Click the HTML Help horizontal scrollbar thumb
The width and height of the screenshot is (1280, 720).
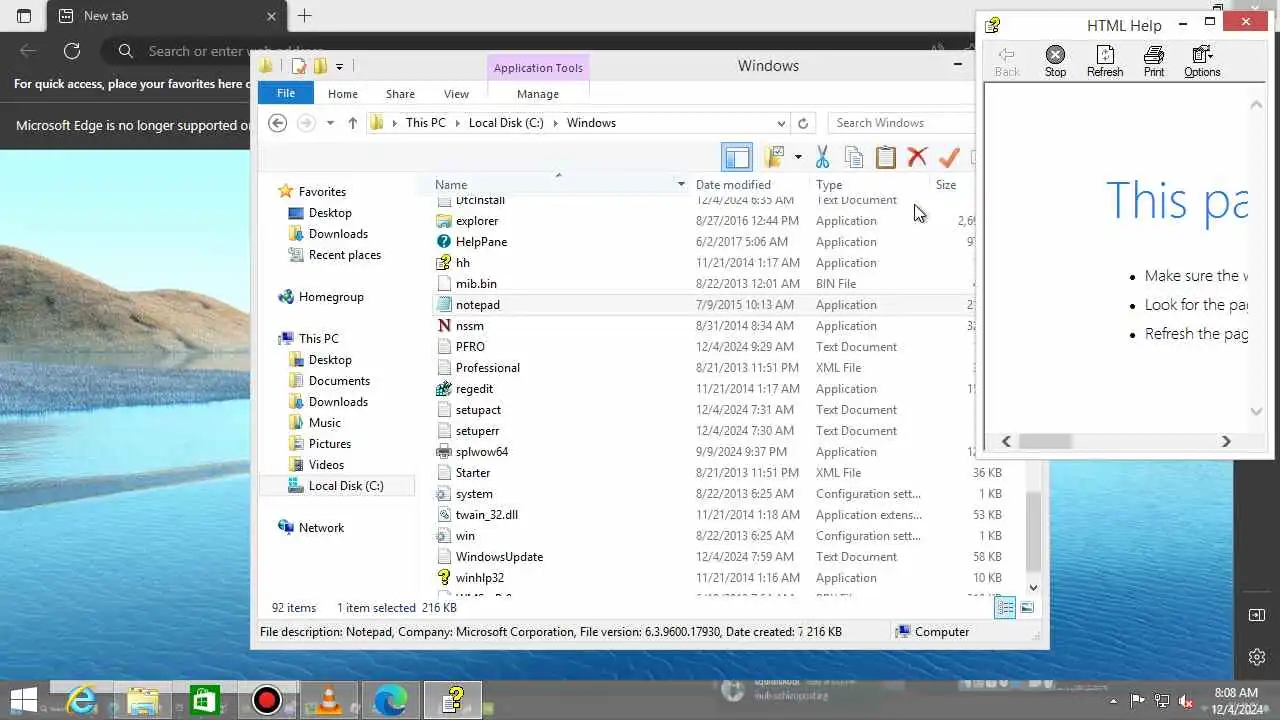pos(1045,441)
